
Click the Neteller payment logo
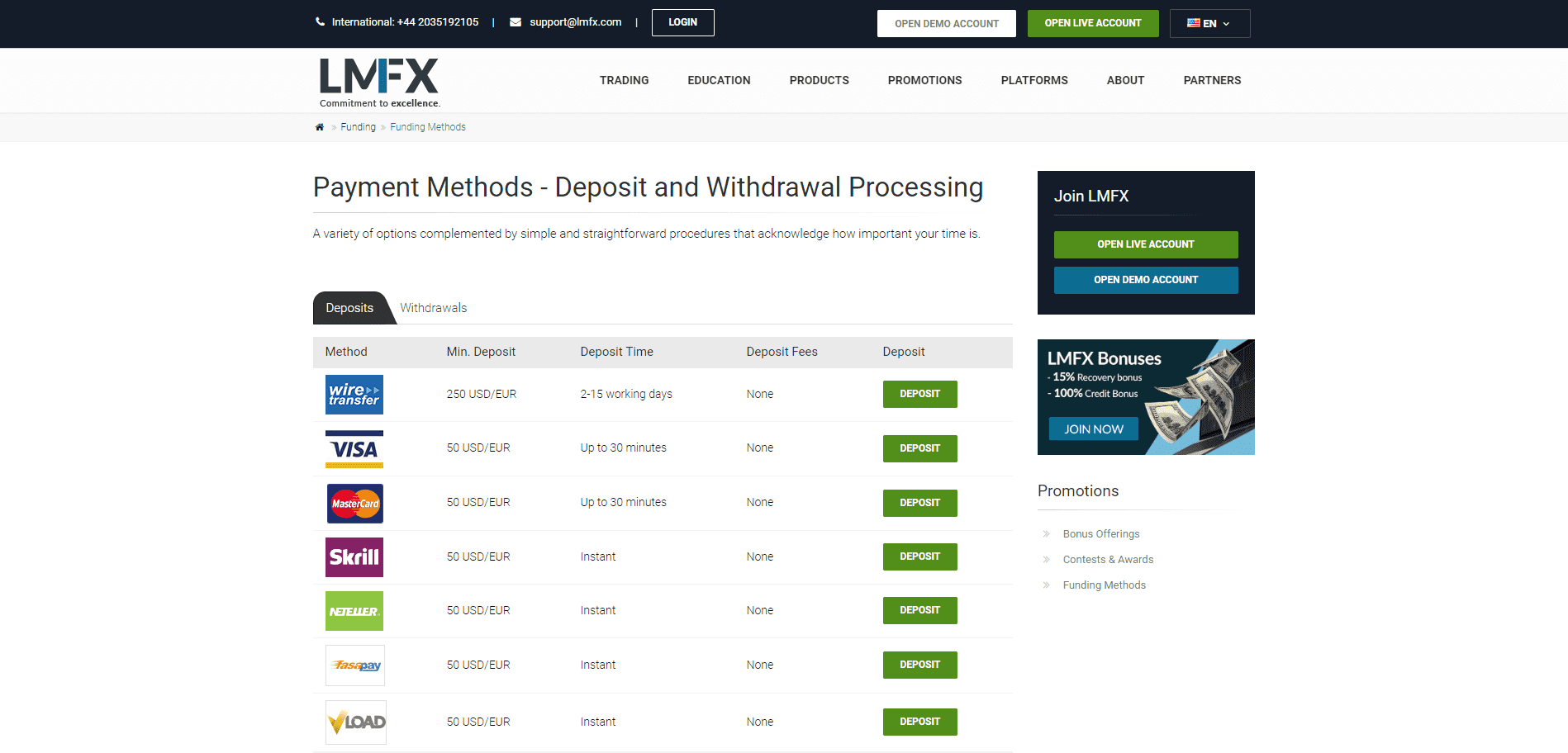354,610
